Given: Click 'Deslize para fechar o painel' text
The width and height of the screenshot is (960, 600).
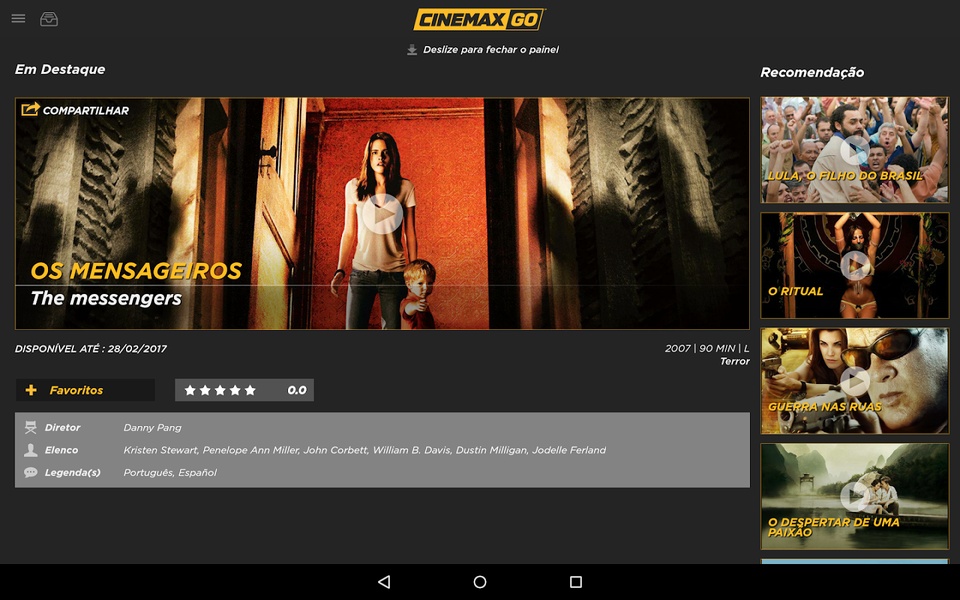Looking at the screenshot, I should [491, 50].
